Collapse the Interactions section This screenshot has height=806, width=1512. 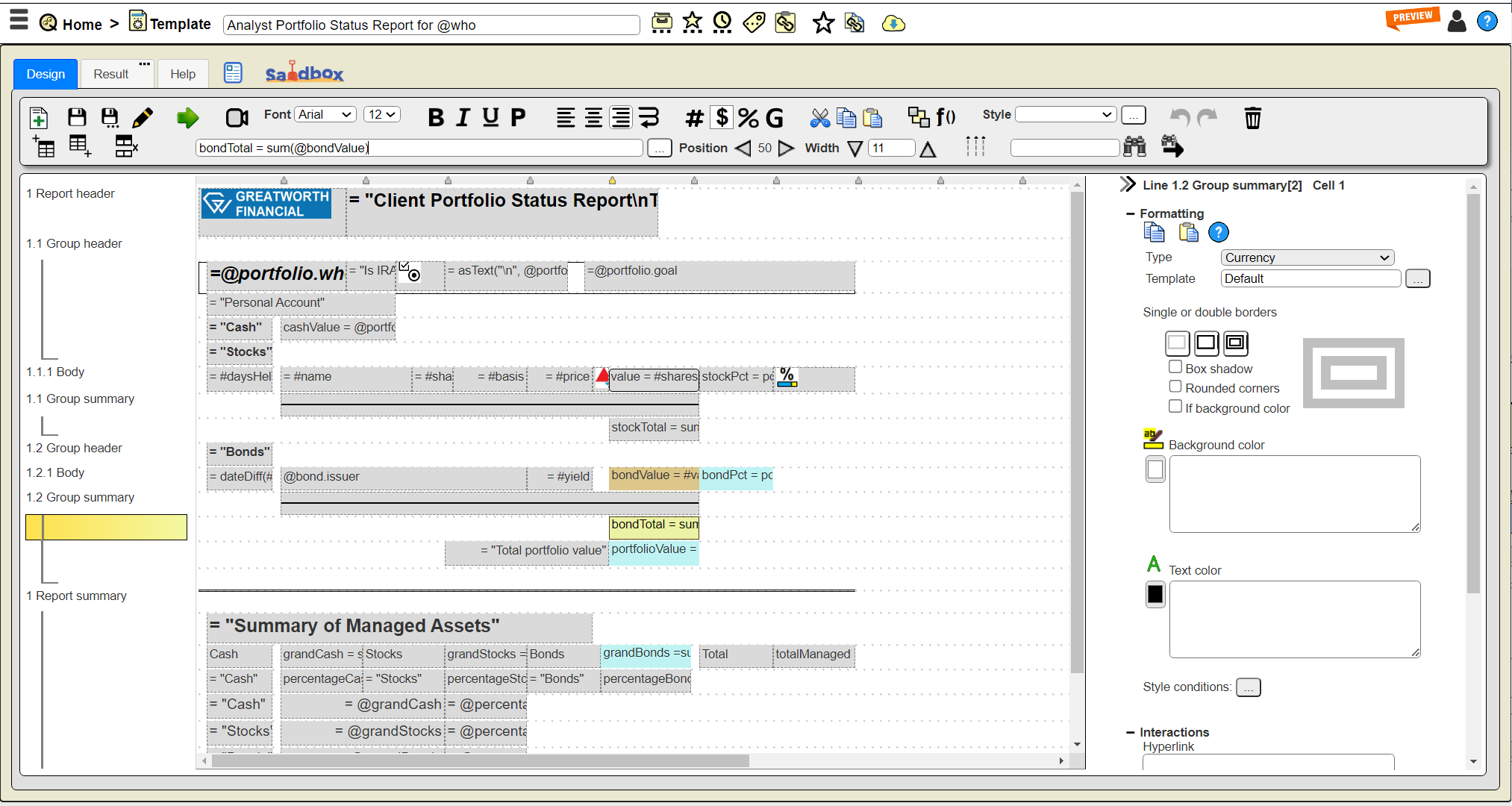[1130, 732]
